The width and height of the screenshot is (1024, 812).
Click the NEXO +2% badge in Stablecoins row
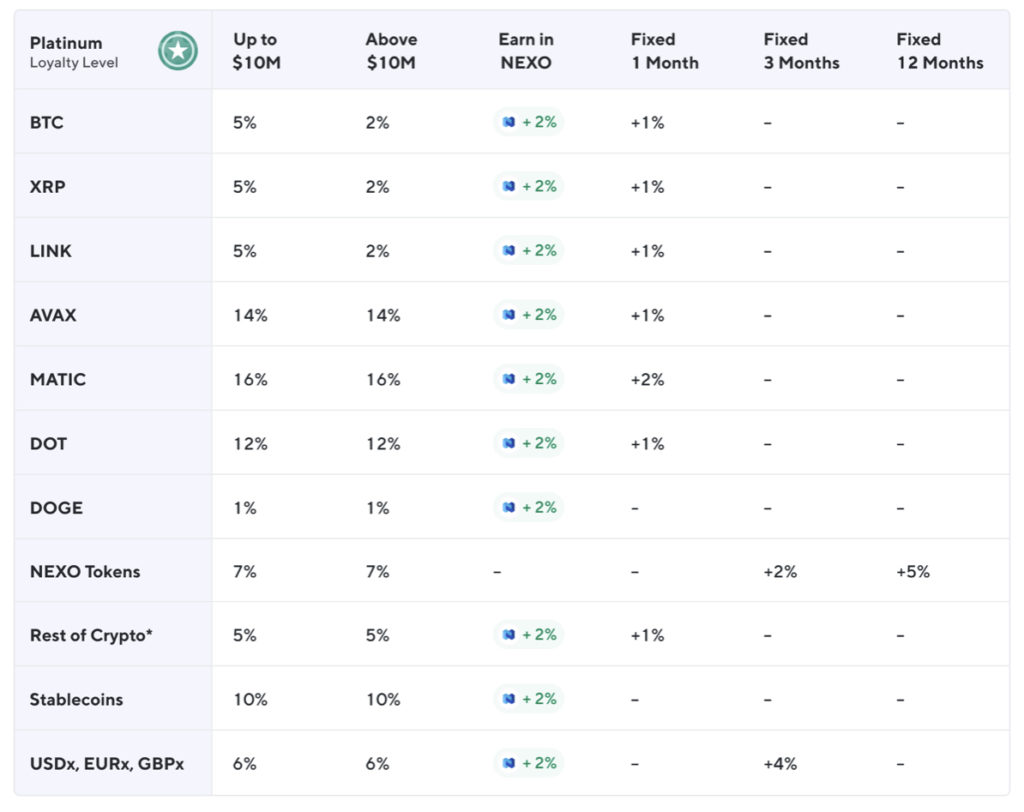[x=529, y=699]
